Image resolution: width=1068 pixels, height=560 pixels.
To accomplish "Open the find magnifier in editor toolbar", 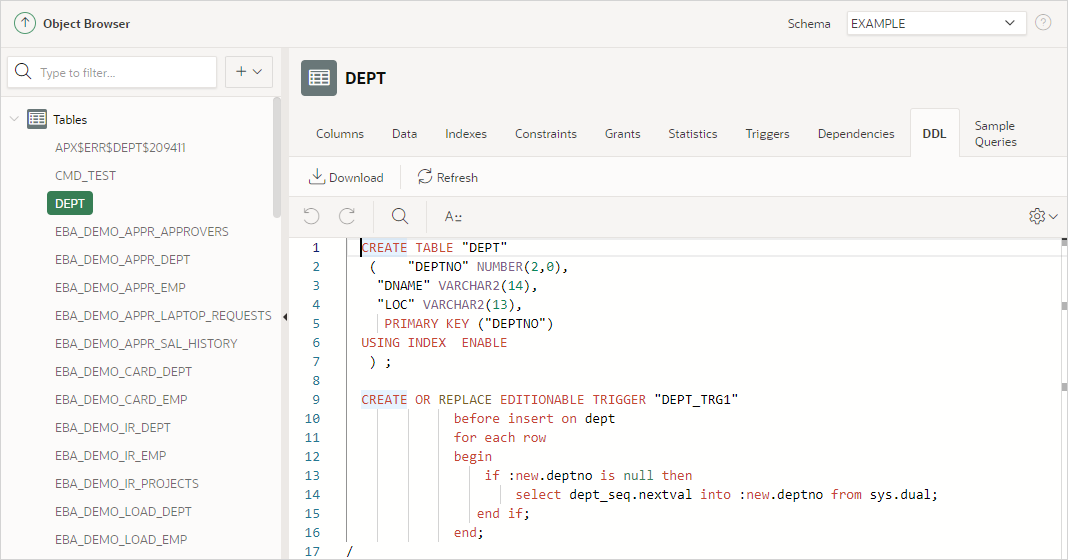I will point(400,216).
